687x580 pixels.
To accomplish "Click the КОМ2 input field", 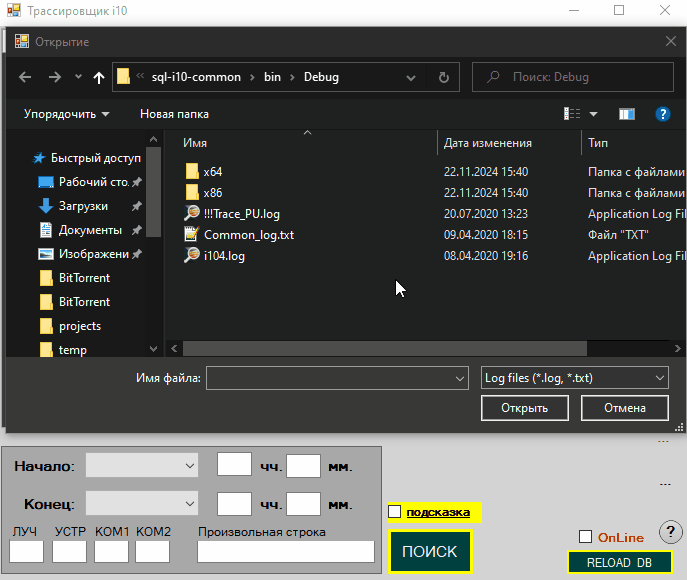I will pos(152,552).
